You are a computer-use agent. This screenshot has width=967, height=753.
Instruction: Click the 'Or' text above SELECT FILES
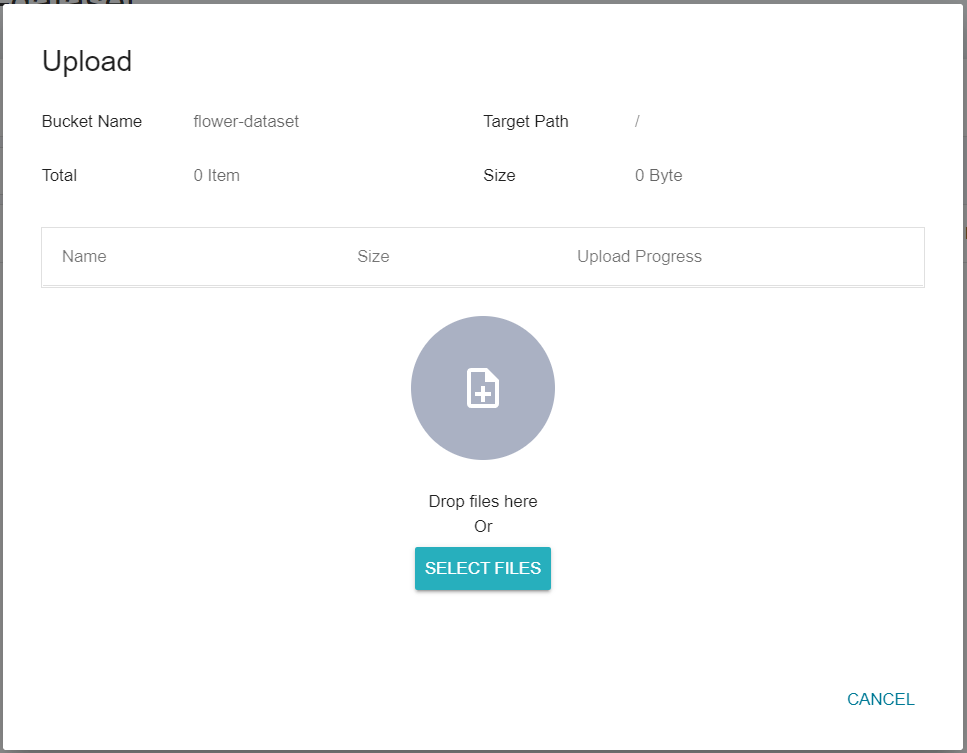483,526
